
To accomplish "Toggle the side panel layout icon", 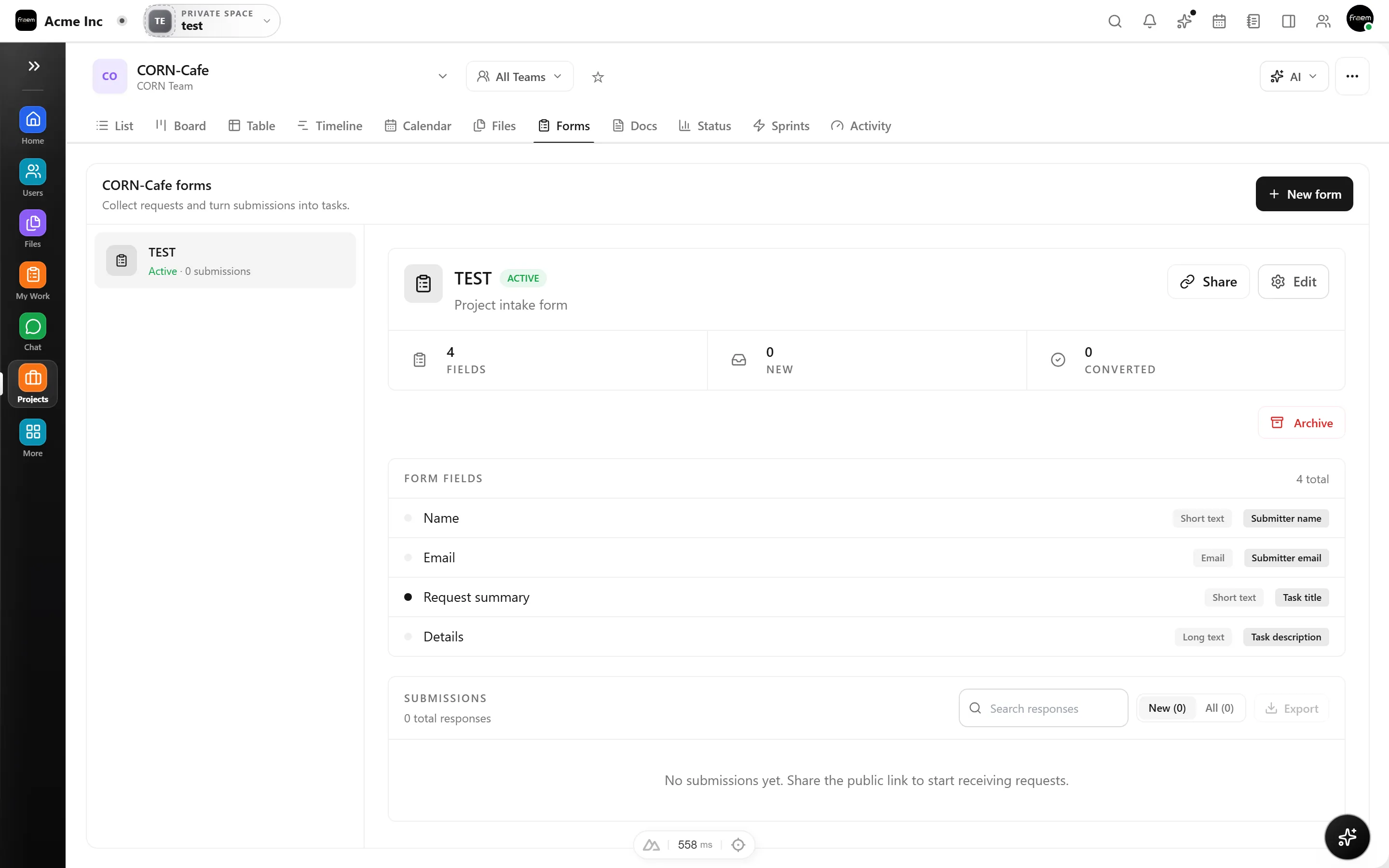I will coord(1289,21).
